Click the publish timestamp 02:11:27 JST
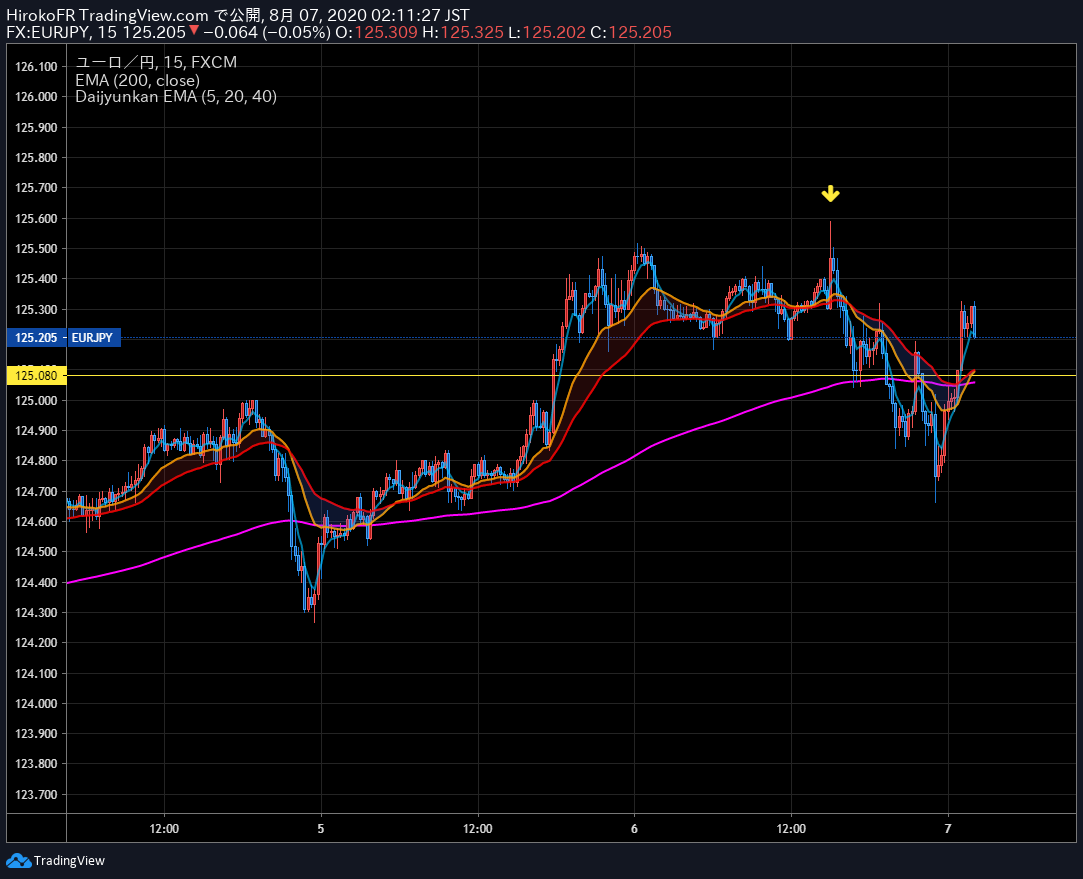Viewport: 1083px width, 879px height. pyautogui.click(x=420, y=15)
